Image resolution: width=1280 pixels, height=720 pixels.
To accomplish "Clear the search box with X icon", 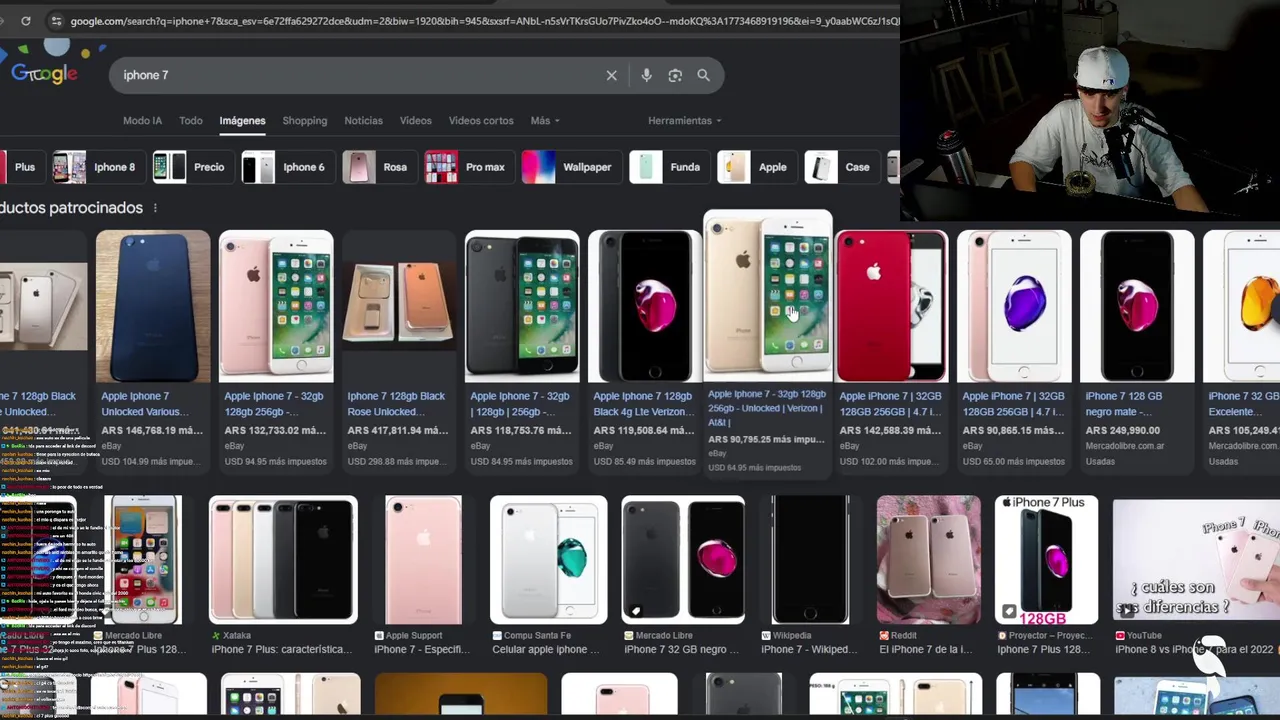I will [612, 75].
